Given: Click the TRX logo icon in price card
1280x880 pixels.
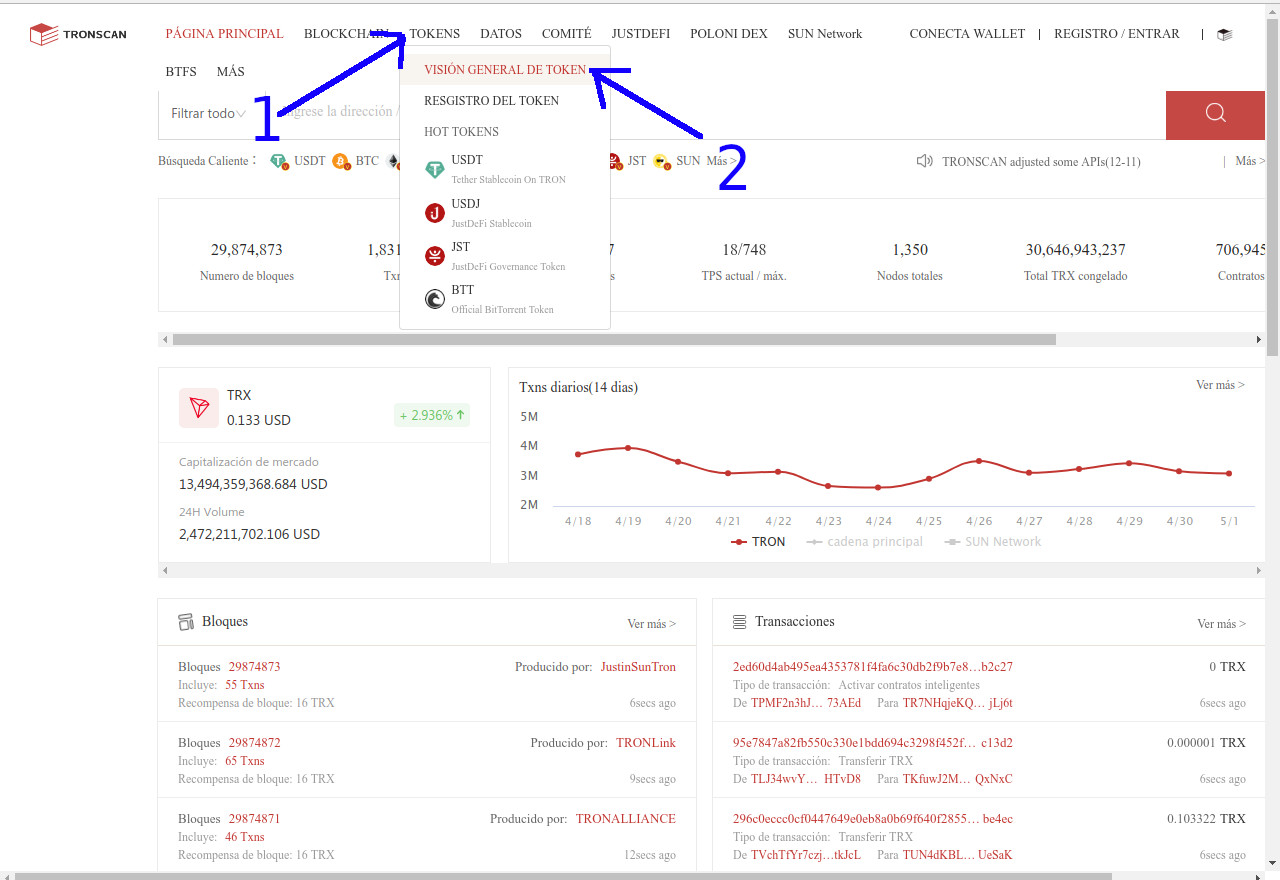Looking at the screenshot, I should (x=199, y=408).
